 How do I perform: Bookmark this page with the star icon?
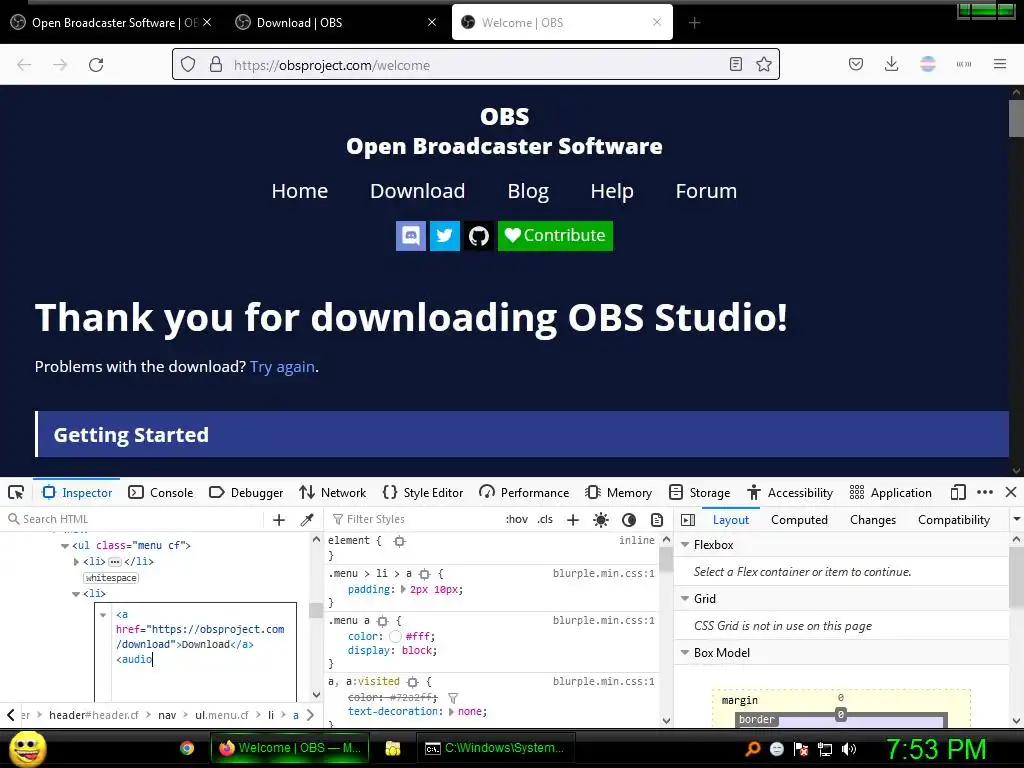[x=763, y=64]
